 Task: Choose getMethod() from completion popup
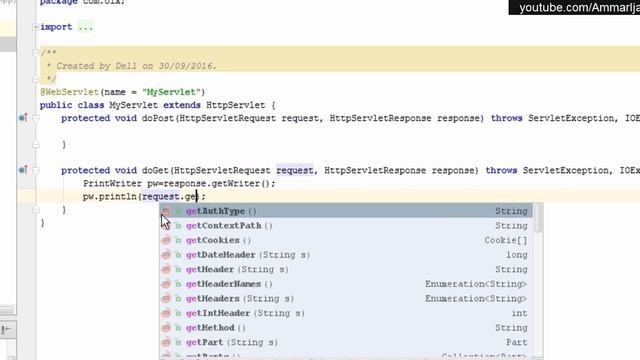(x=346, y=328)
